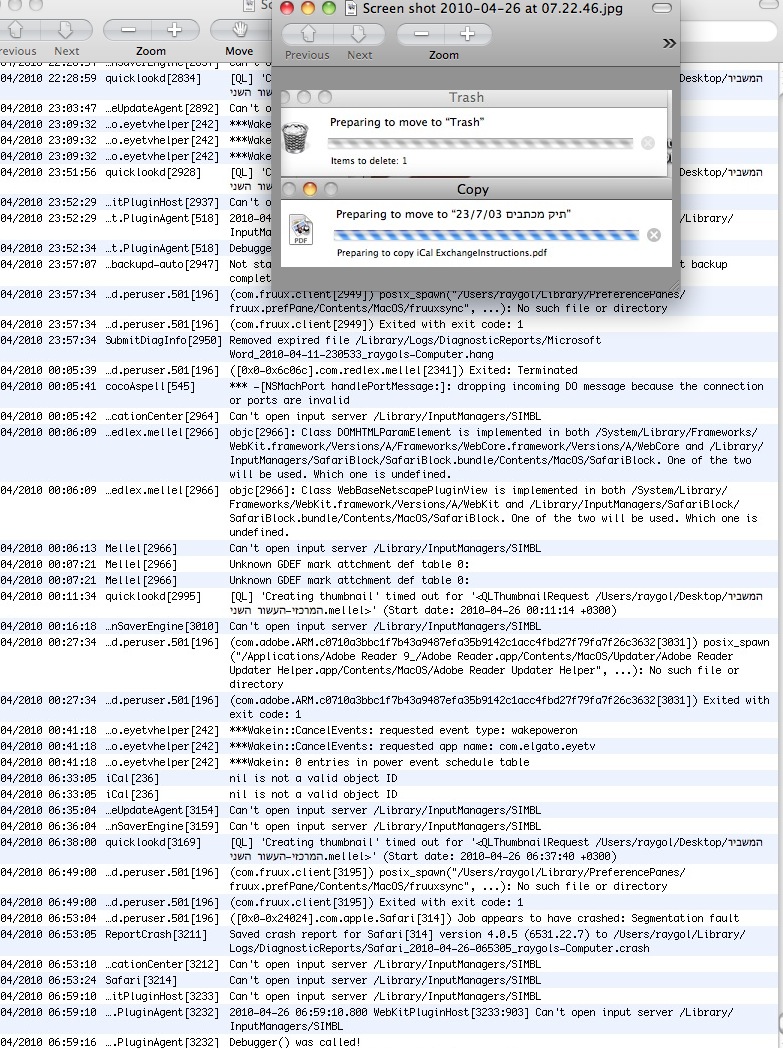Select the 'quicklookd[2995]' process name
This screenshot has height=1048, width=783.
(x=152, y=596)
